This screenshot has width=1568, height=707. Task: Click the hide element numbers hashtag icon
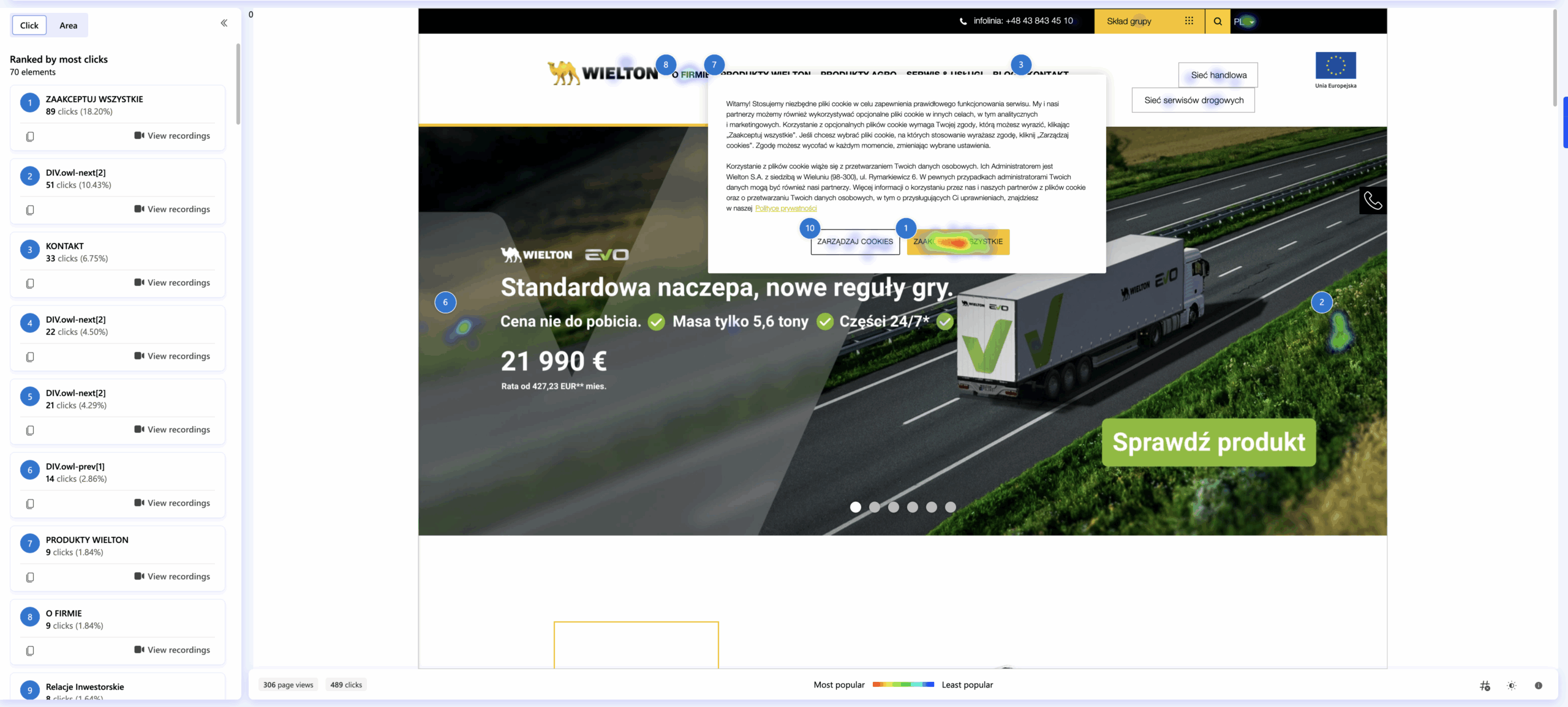[1485, 686]
